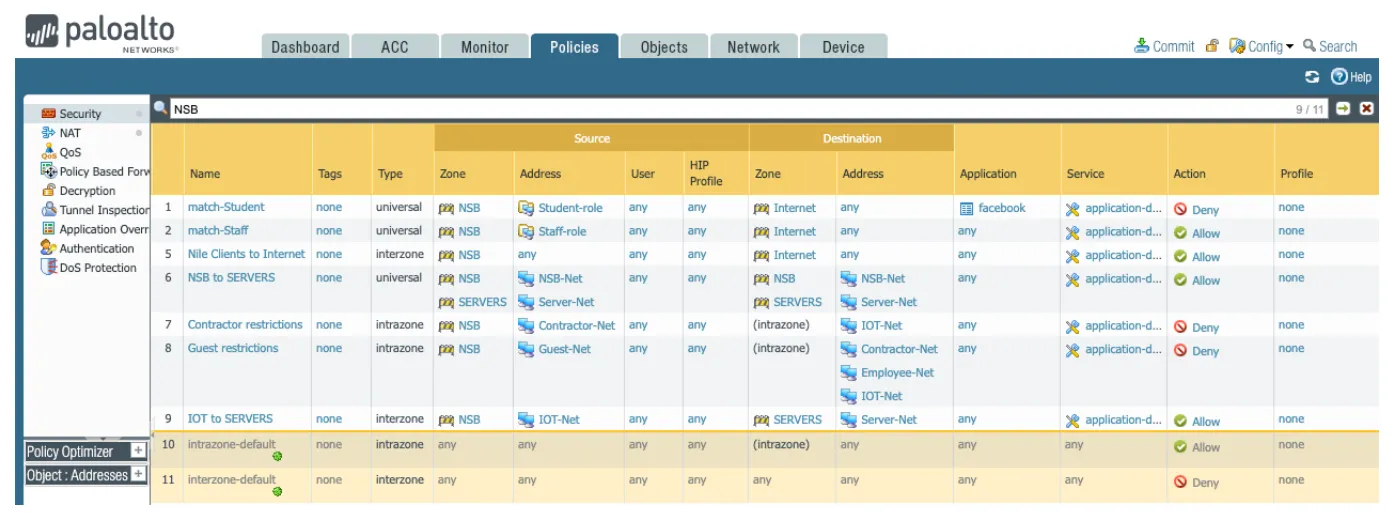Expand the Object : Addresses panel

pyautogui.click(x=139, y=475)
